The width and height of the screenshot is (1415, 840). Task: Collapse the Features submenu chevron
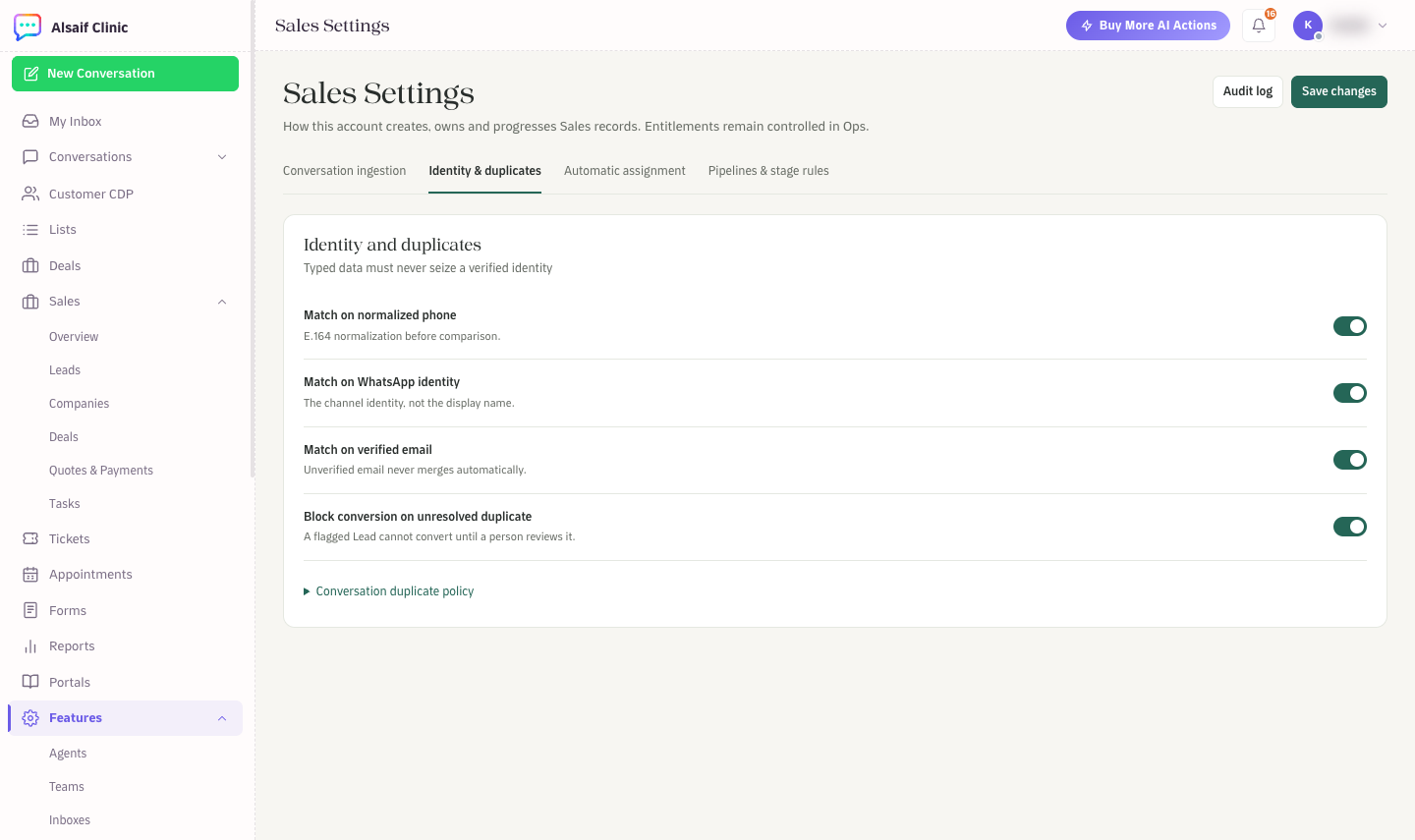222,718
